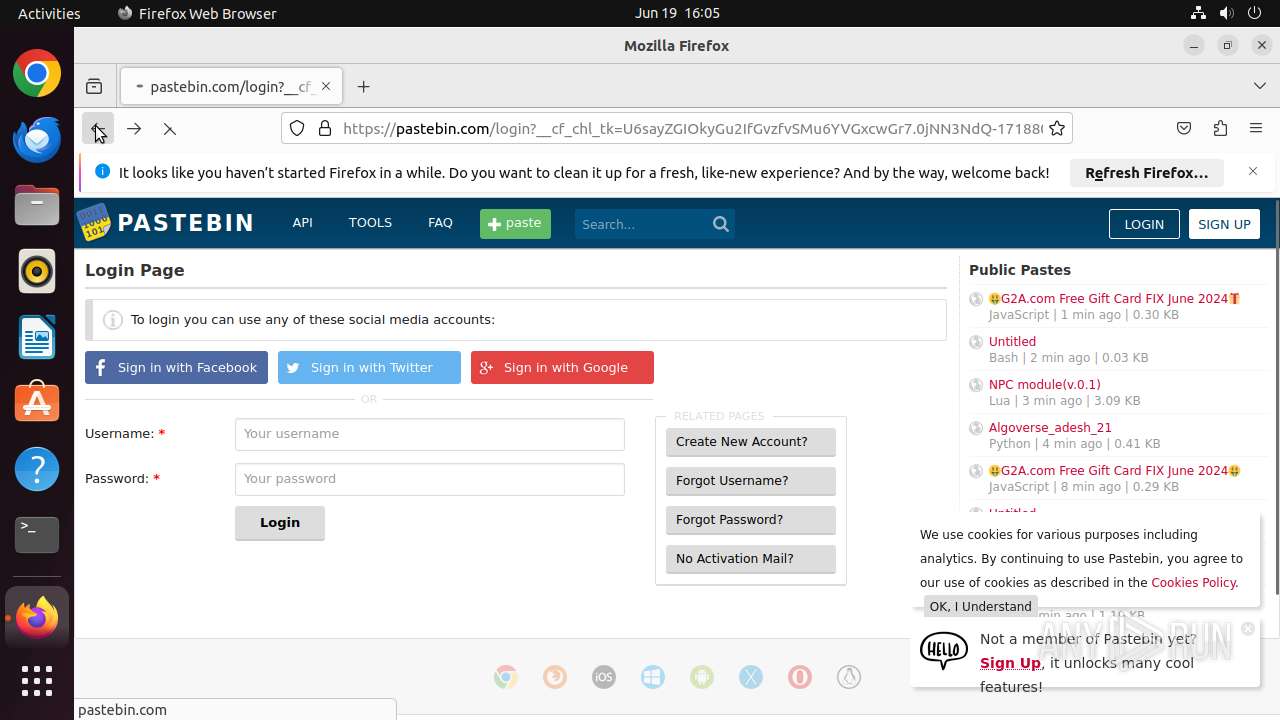Viewport: 1280px width, 720px height.
Task: Show Applications grid from the dock
Action: tap(37, 681)
